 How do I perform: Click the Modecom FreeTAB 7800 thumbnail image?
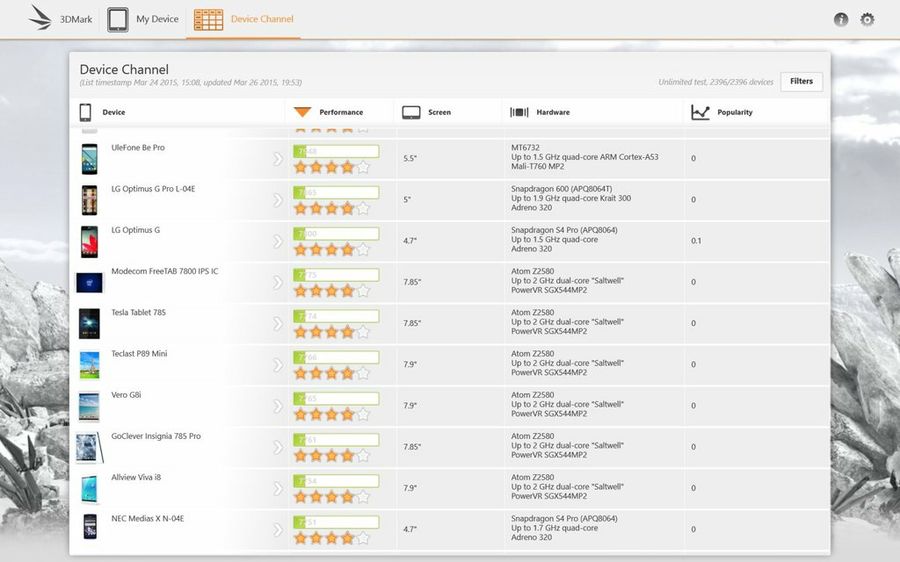click(89, 283)
